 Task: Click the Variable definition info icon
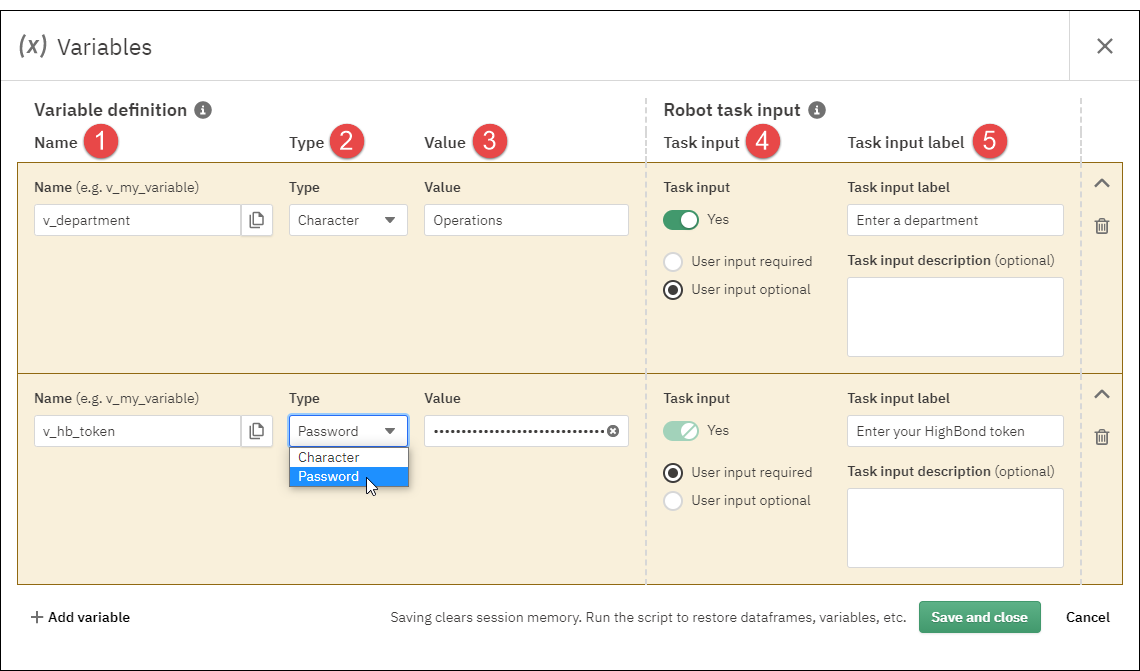pos(203,110)
